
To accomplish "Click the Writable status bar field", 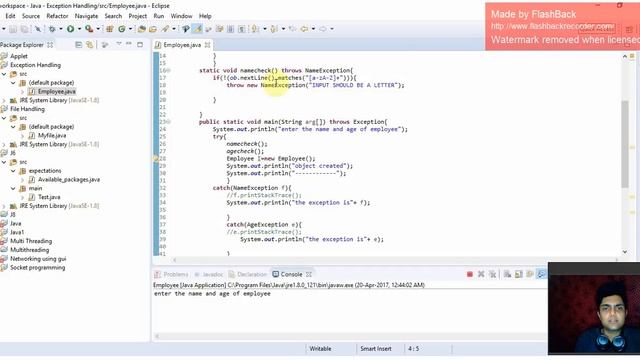I will [x=320, y=349].
